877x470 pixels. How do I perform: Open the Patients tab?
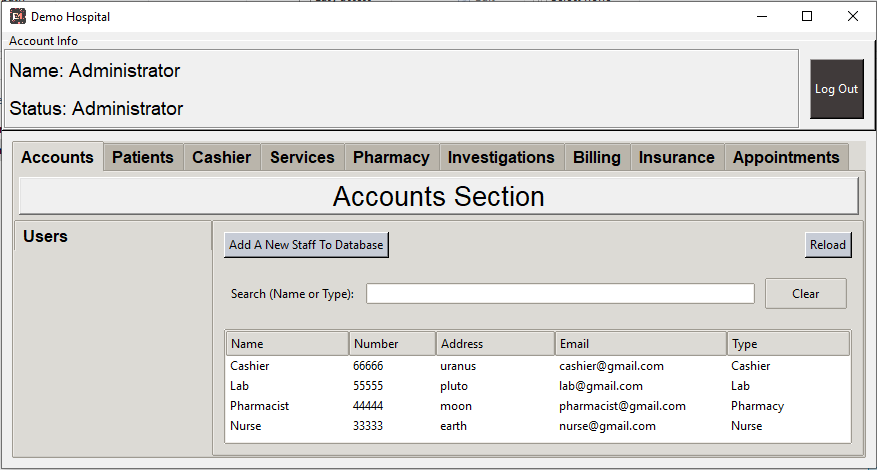[143, 157]
